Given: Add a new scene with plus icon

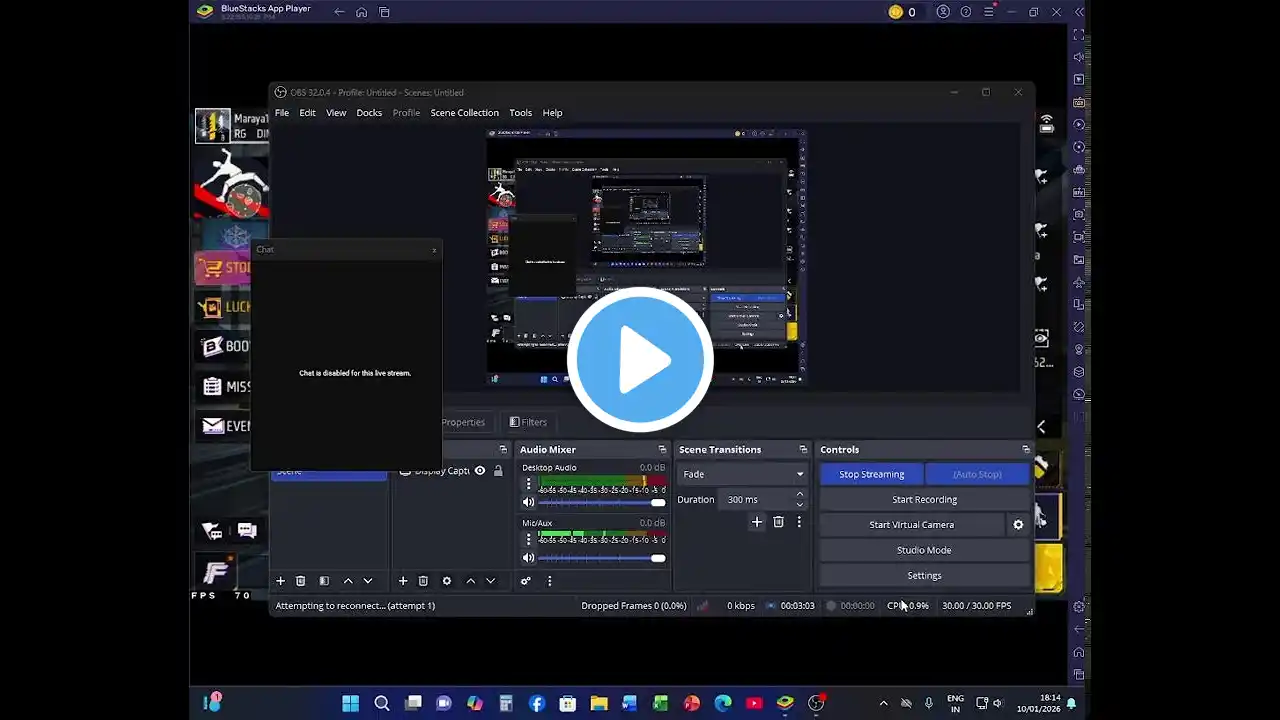Looking at the screenshot, I should coord(281,581).
